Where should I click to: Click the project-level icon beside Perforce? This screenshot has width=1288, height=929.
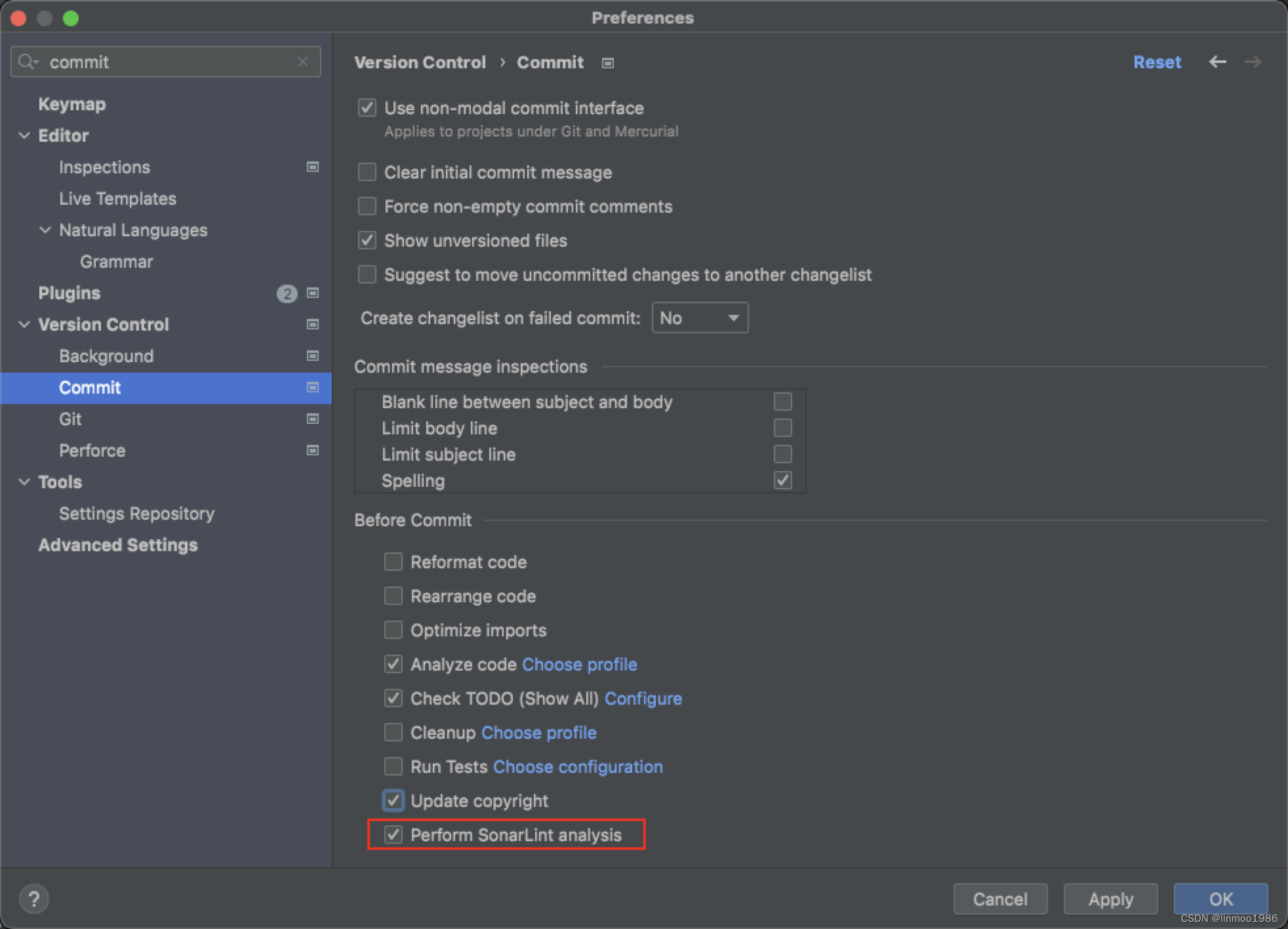(x=313, y=450)
